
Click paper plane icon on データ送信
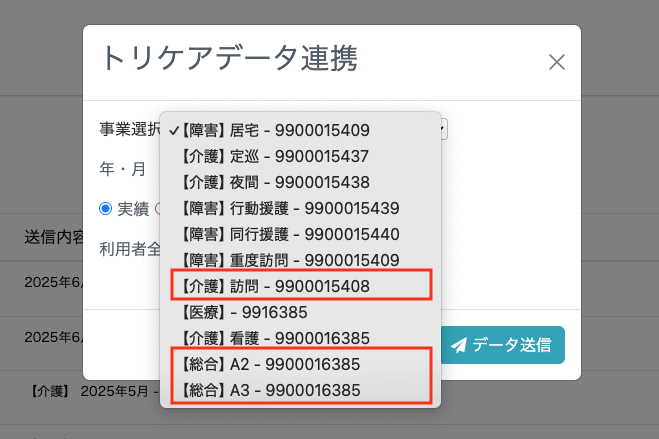tap(459, 345)
